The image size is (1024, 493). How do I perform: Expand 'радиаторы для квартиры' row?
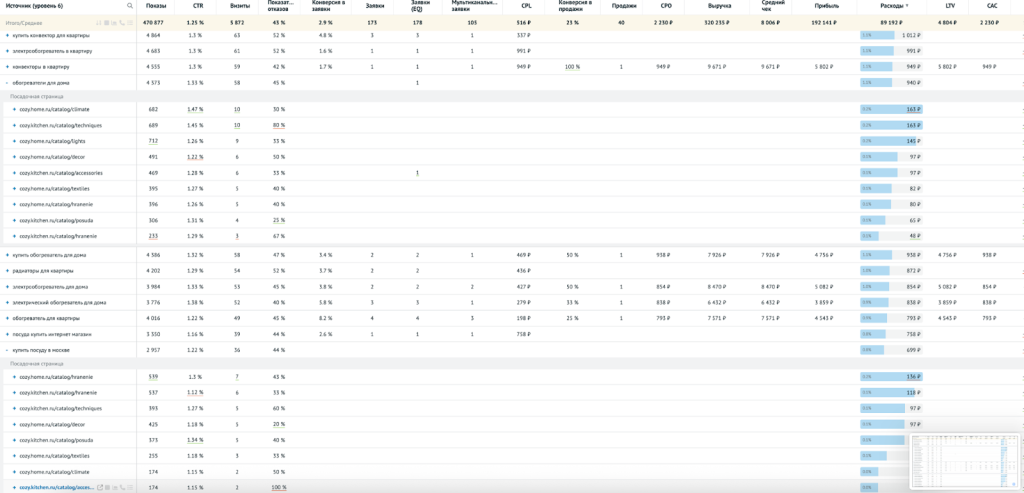pos(7,271)
